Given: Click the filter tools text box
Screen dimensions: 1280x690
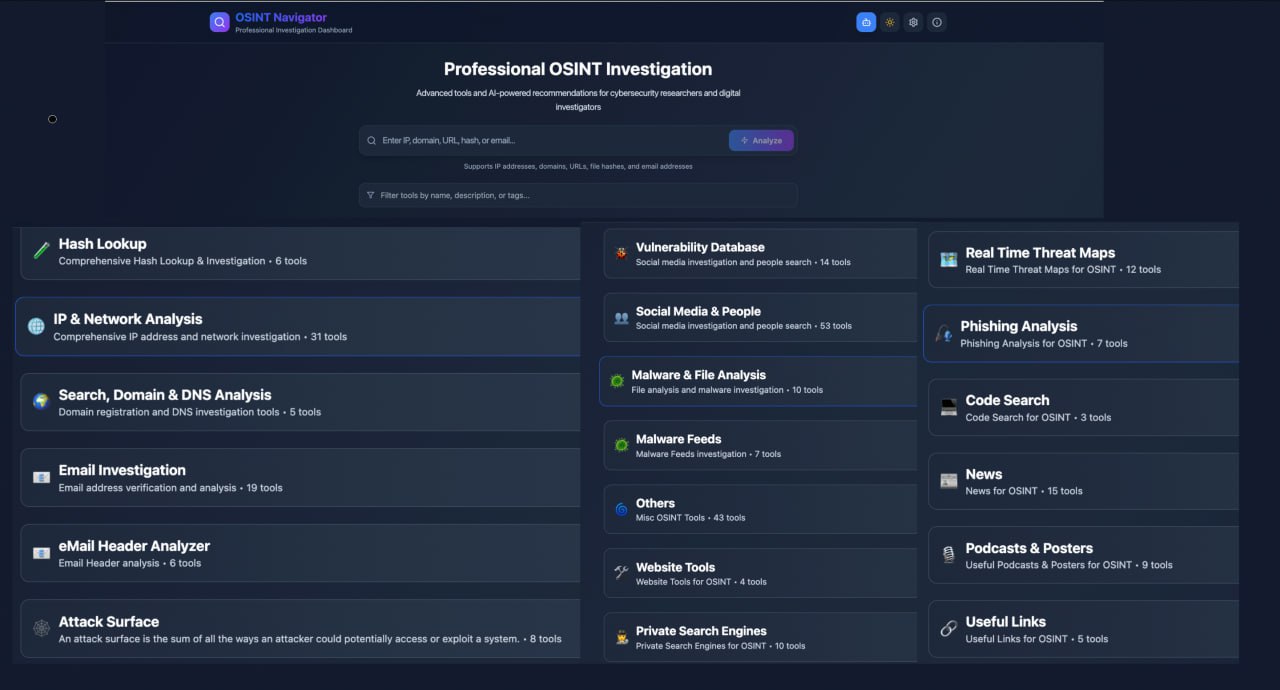Looking at the screenshot, I should tap(580, 195).
